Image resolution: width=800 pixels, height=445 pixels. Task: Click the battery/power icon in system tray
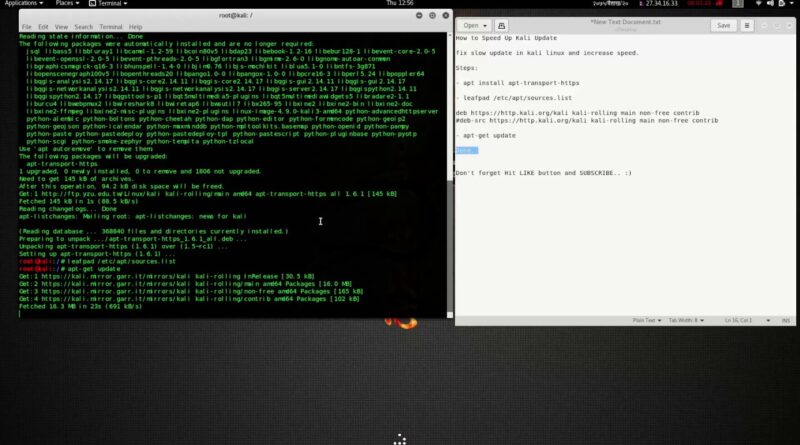click(782, 3)
